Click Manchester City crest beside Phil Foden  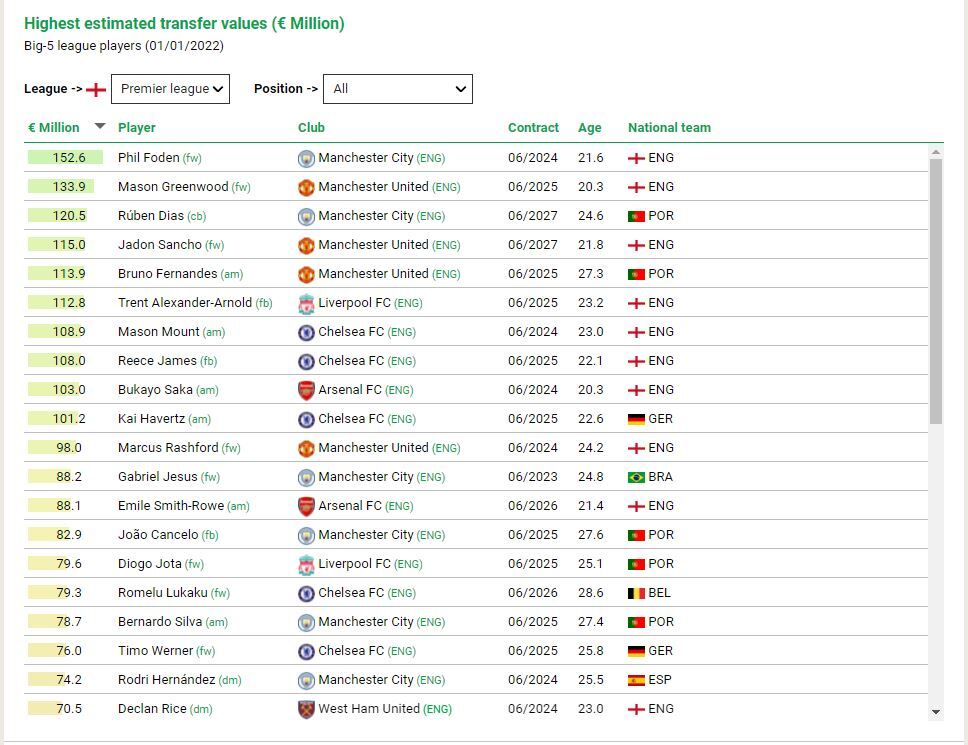tap(306, 158)
